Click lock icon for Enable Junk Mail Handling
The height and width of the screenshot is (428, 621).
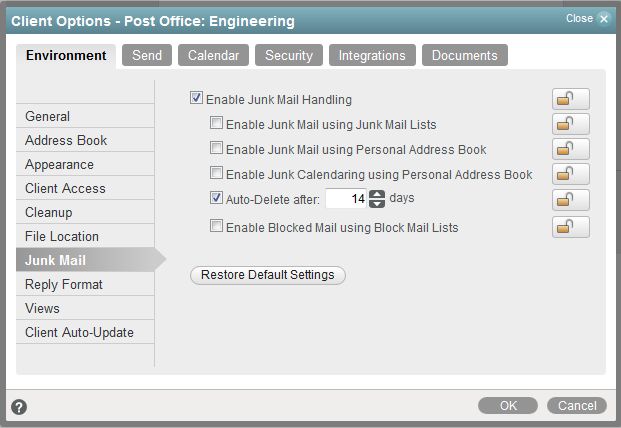[x=570, y=99]
